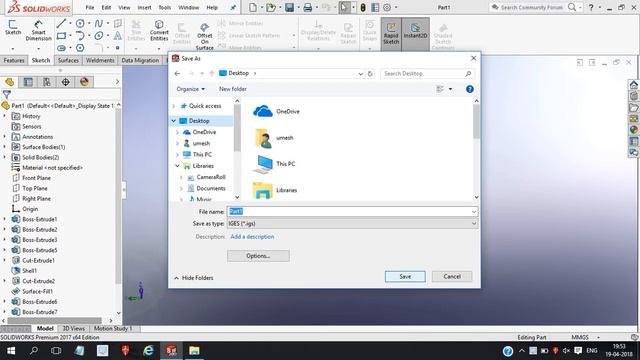
Task: Switch to the Motion Study 1 tab
Action: pyautogui.click(x=113, y=329)
